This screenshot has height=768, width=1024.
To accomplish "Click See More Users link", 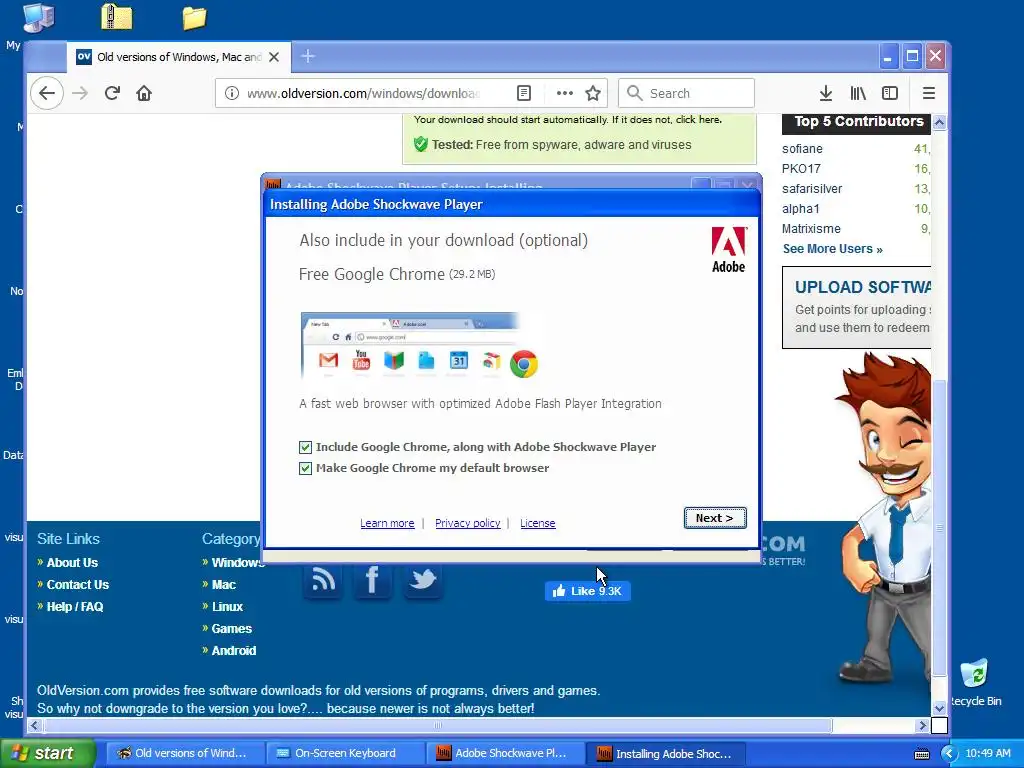I will tap(833, 249).
